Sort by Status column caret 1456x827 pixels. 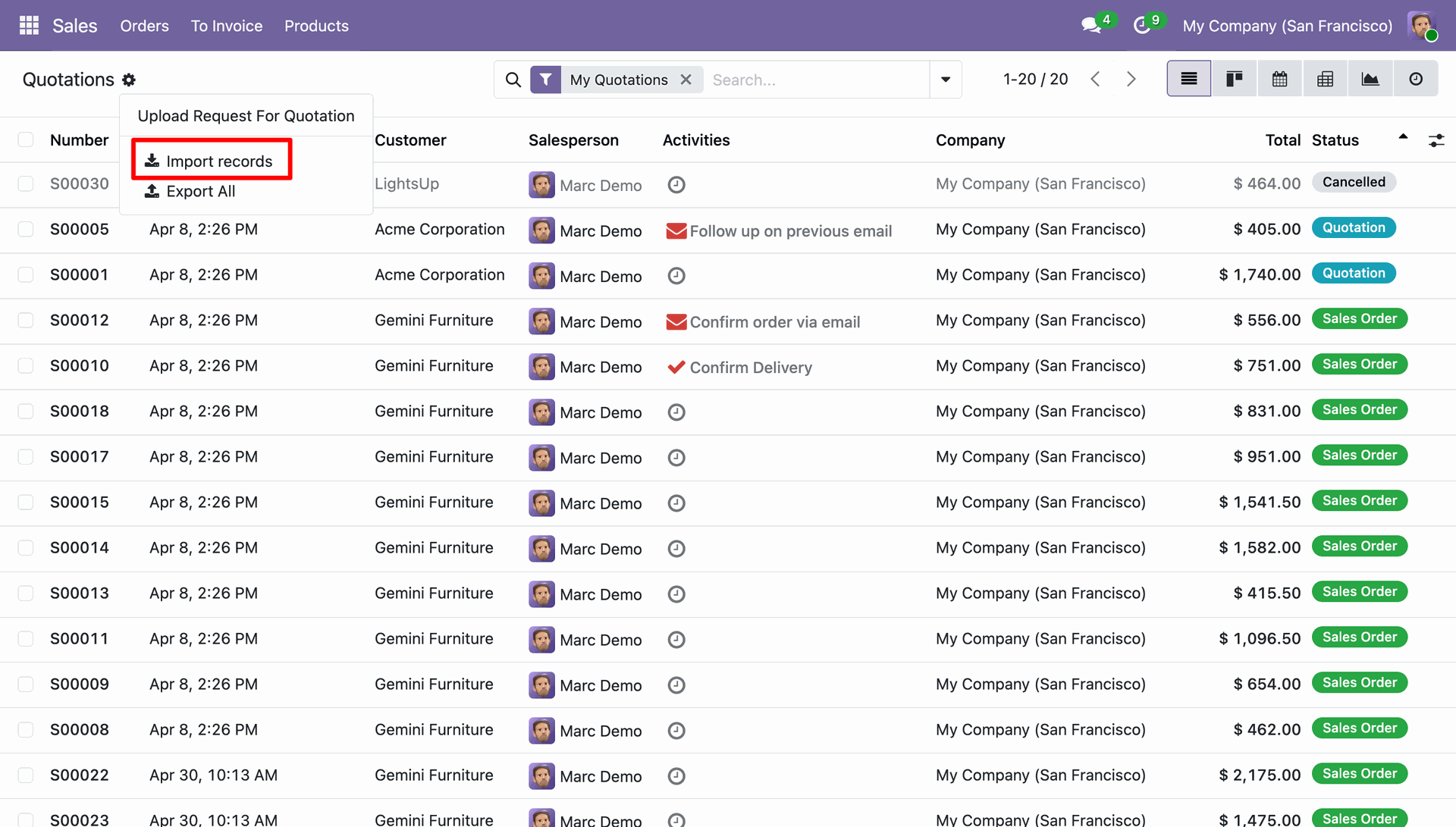pyautogui.click(x=1403, y=137)
